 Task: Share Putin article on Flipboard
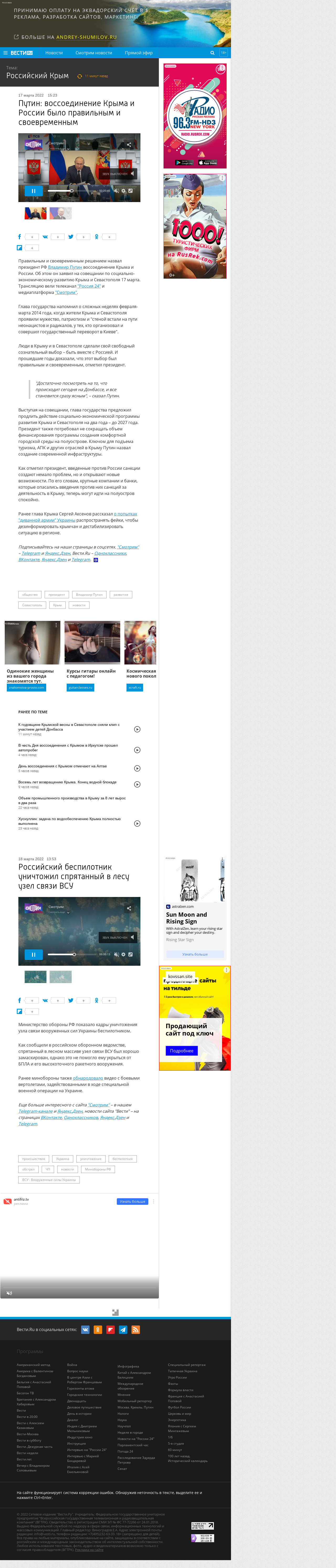[19, 248]
